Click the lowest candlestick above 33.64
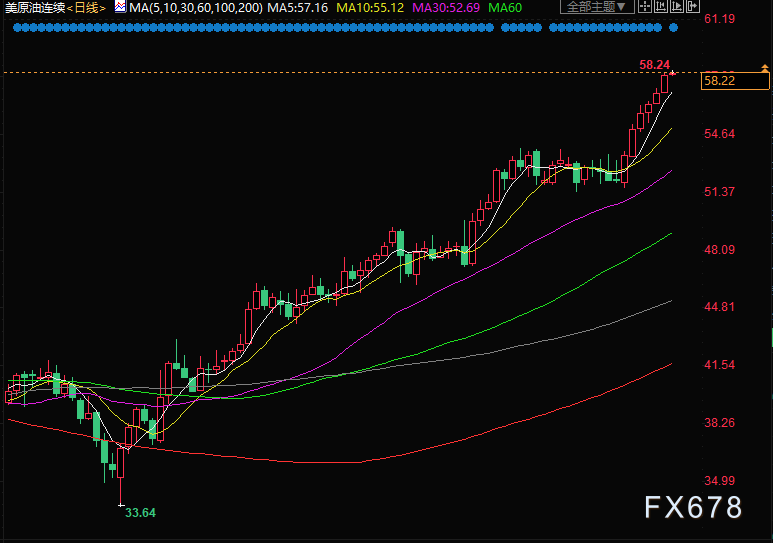This screenshot has height=543, width=773. [x=121, y=463]
